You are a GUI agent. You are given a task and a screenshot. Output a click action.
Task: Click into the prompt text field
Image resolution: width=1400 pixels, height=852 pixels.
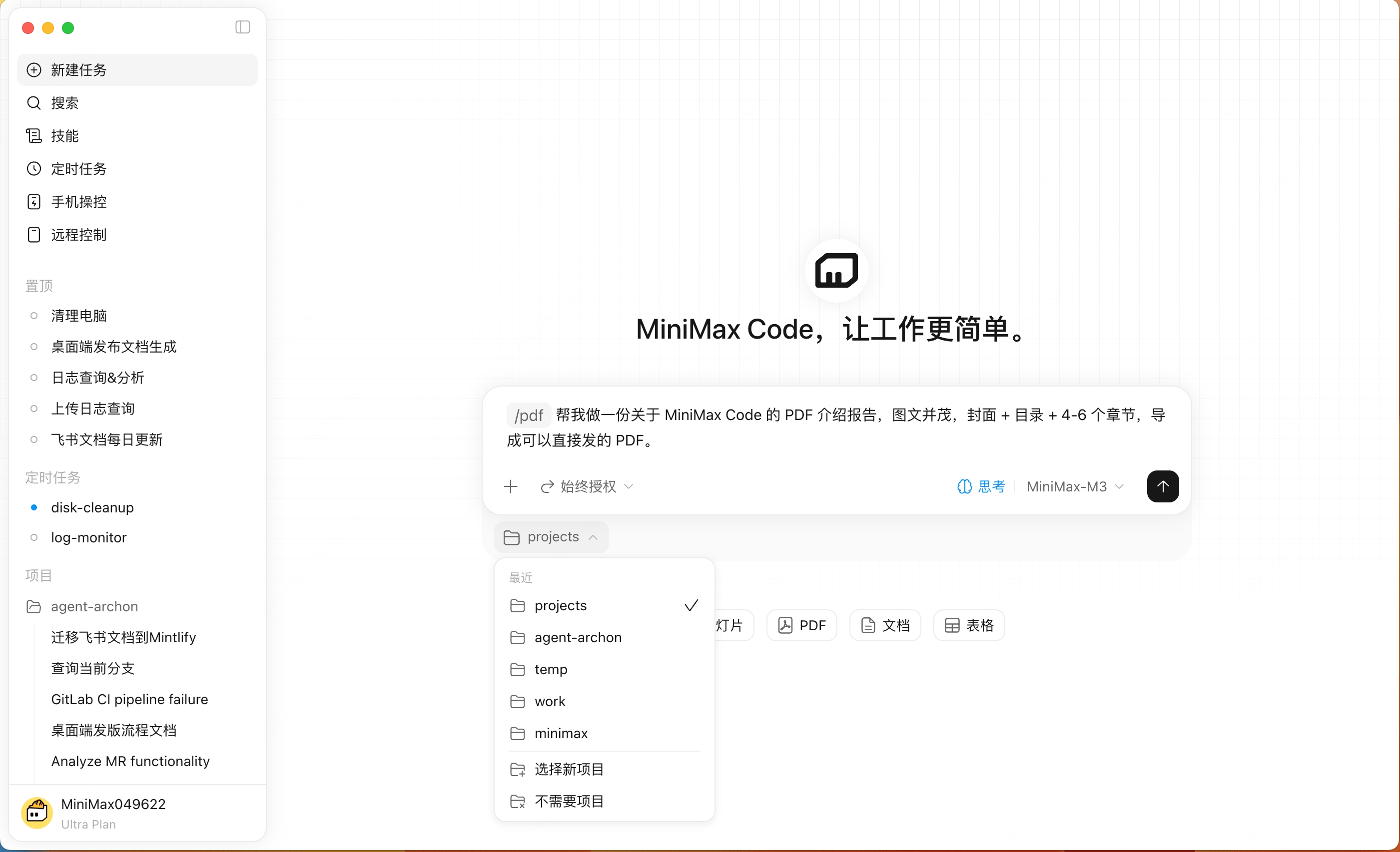(836, 427)
